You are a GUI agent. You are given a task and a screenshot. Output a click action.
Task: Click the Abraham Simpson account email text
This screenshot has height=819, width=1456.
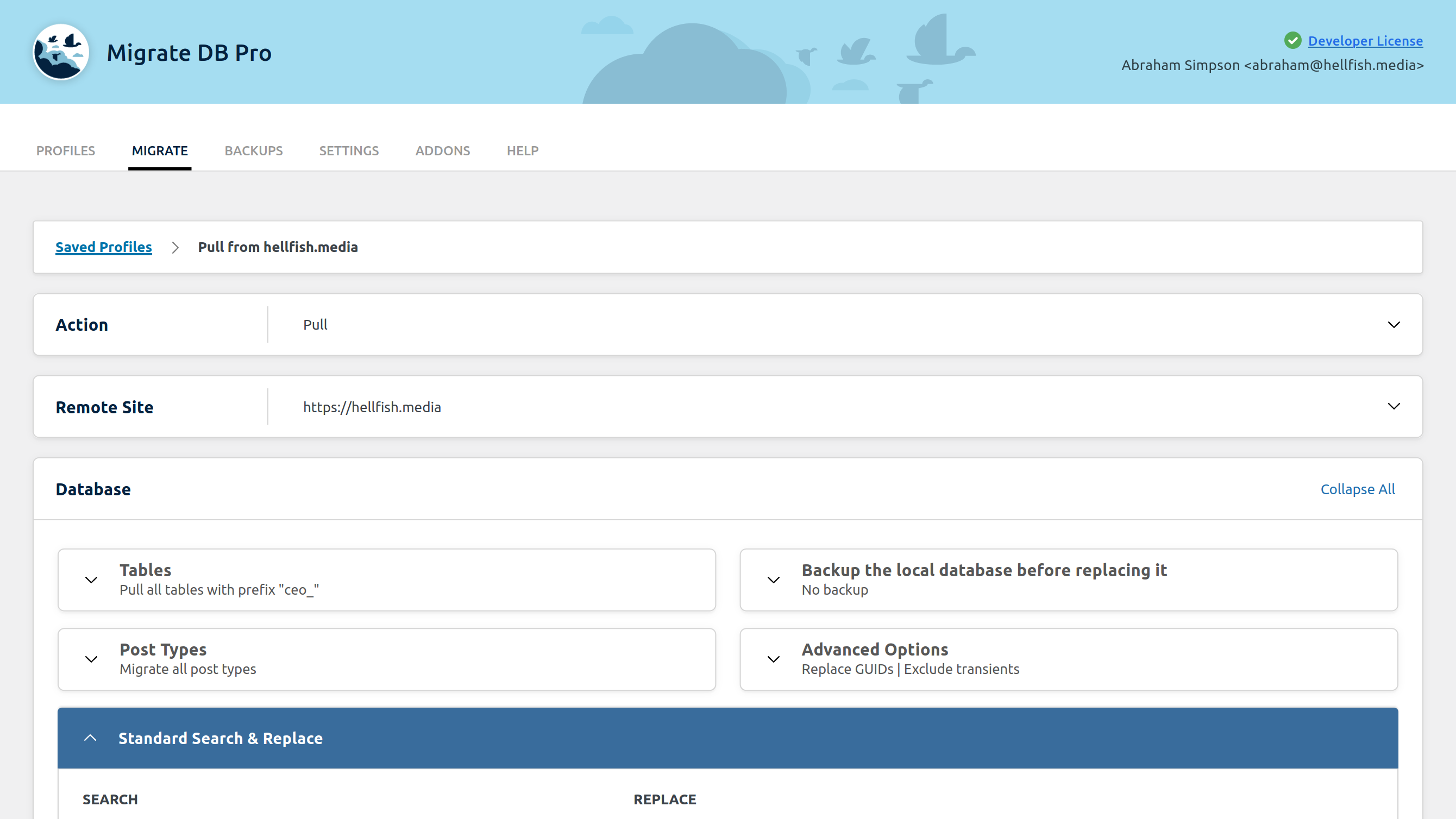(x=1272, y=65)
